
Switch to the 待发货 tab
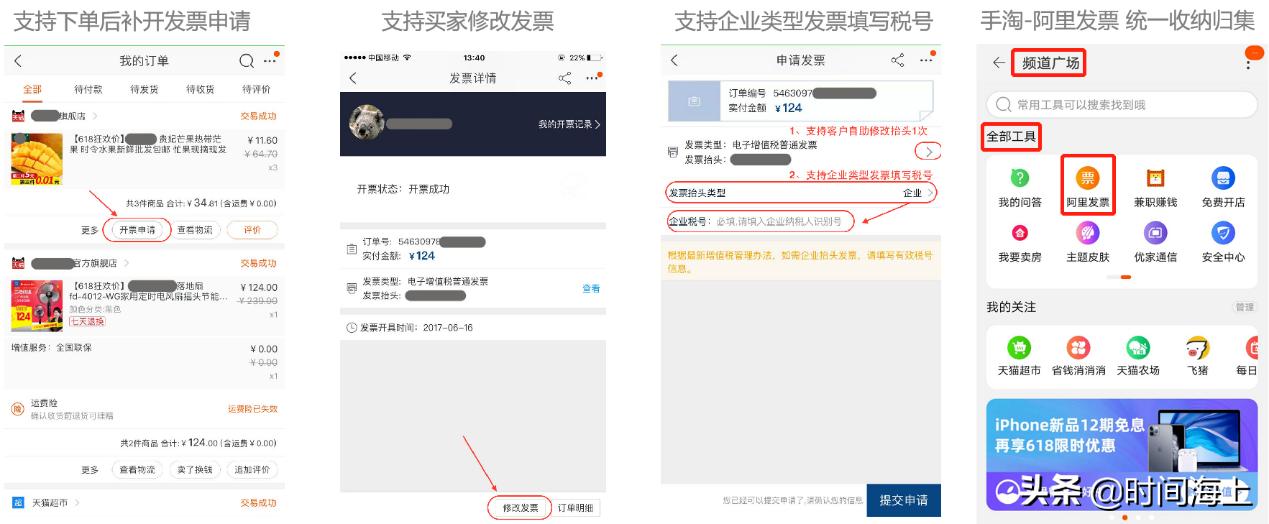click(144, 89)
